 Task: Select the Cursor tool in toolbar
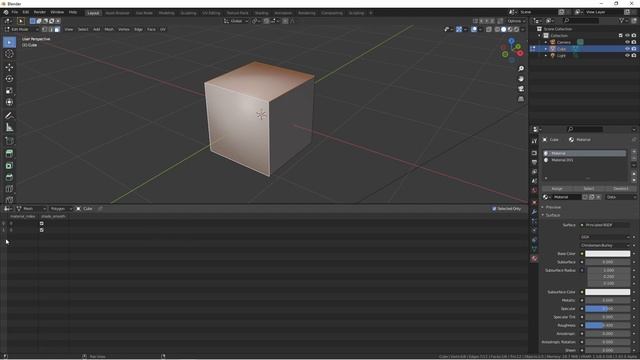pos(9,54)
